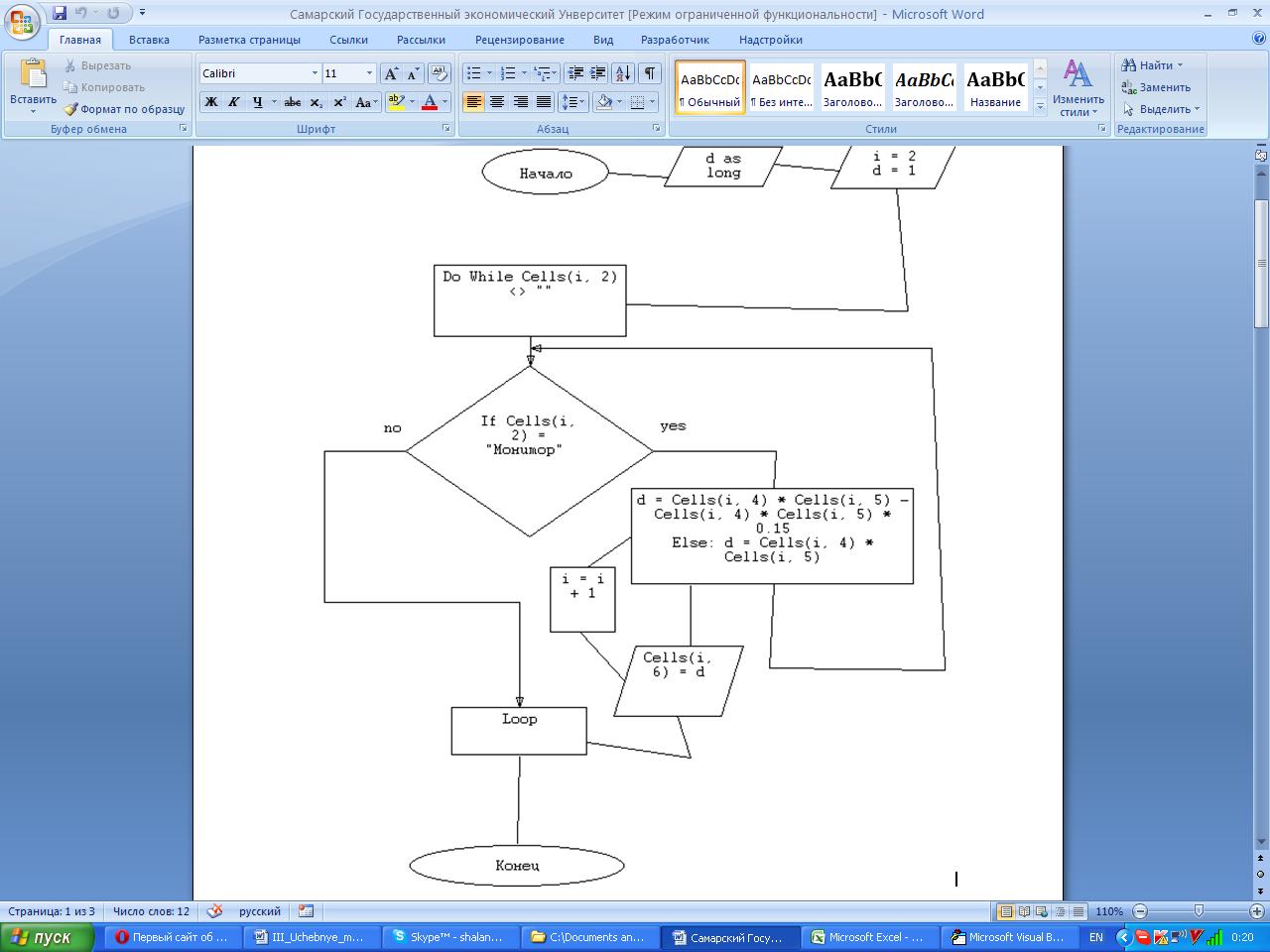Screen dimensions: 1270x952
Task: Click the Sort A-Z icon in paragraph group
Action: tap(622, 73)
